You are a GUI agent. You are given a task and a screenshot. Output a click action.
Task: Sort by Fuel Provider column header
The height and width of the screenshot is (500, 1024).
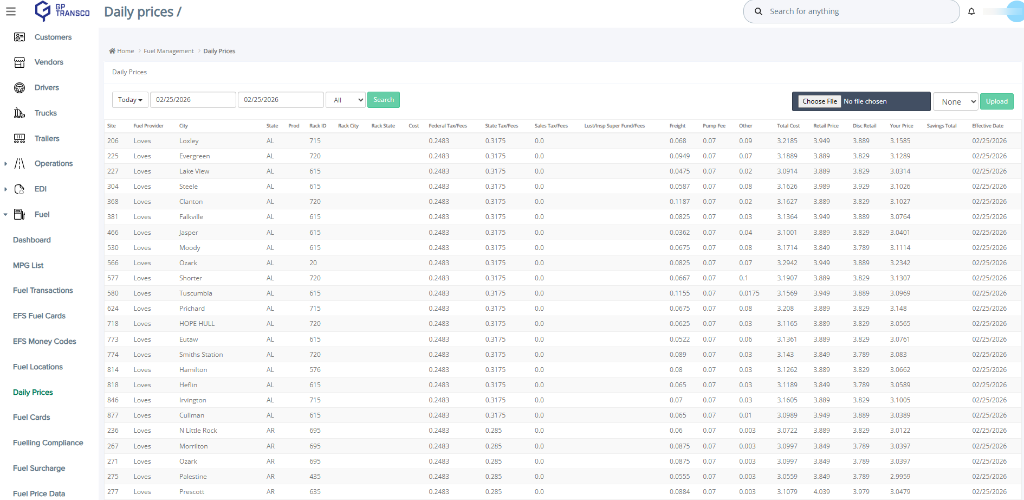pyautogui.click(x=148, y=125)
